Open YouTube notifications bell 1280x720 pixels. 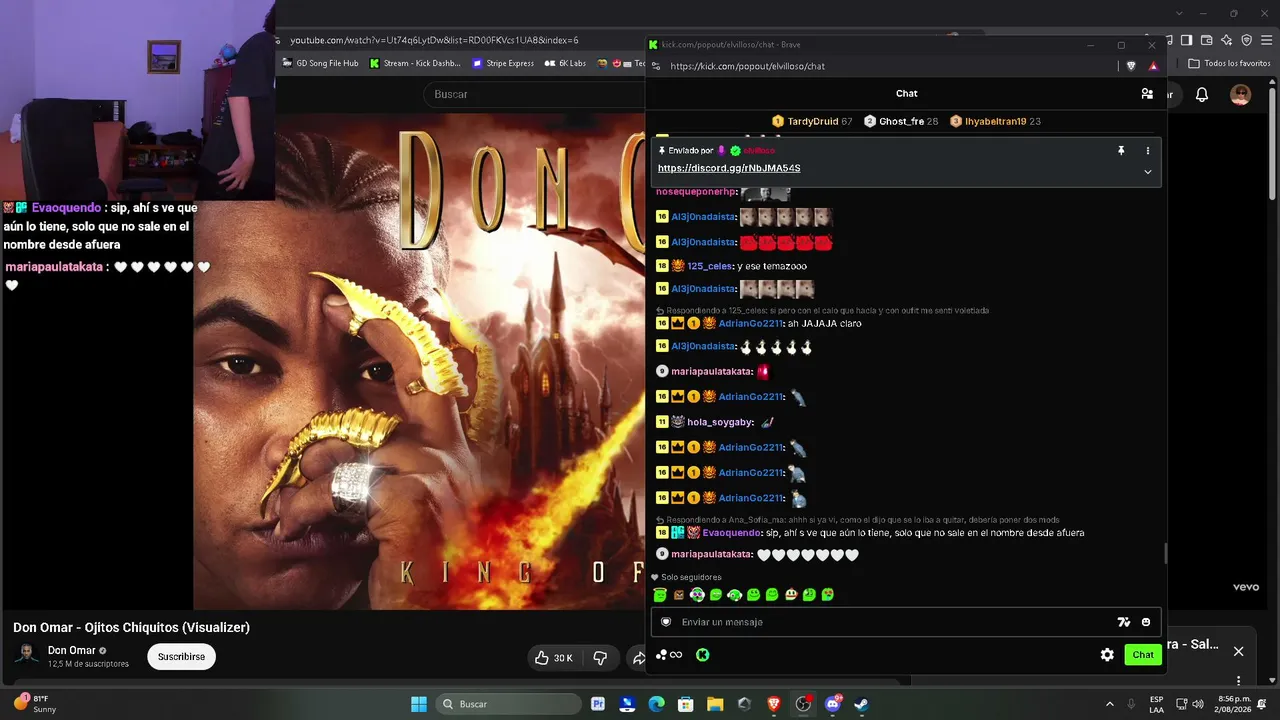(1202, 95)
